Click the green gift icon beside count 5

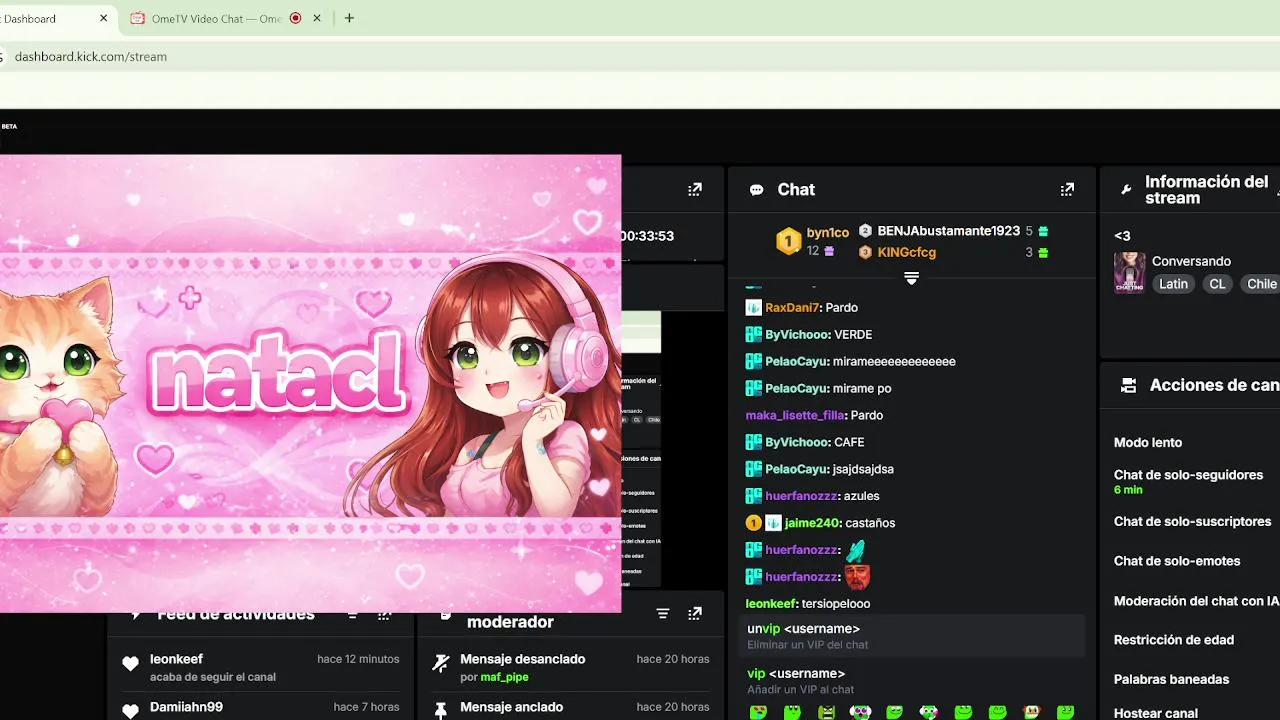tap(1043, 231)
